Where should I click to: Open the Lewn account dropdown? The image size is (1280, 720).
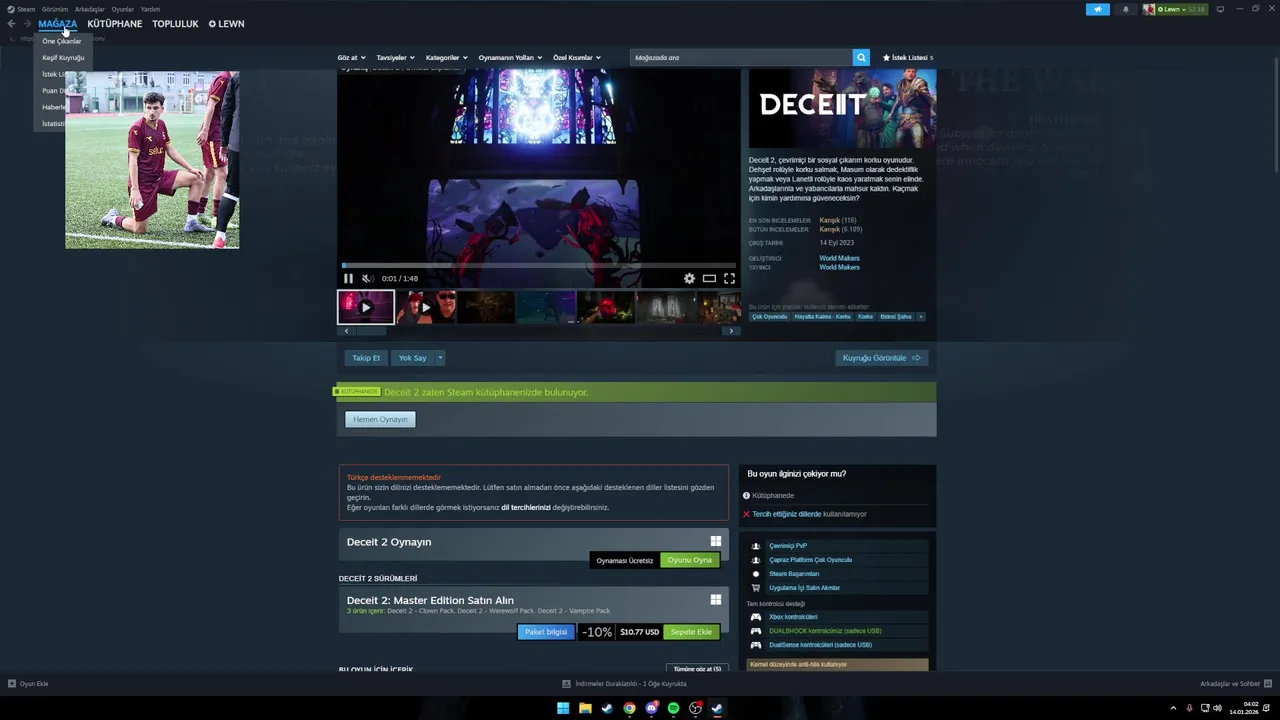1175,9
